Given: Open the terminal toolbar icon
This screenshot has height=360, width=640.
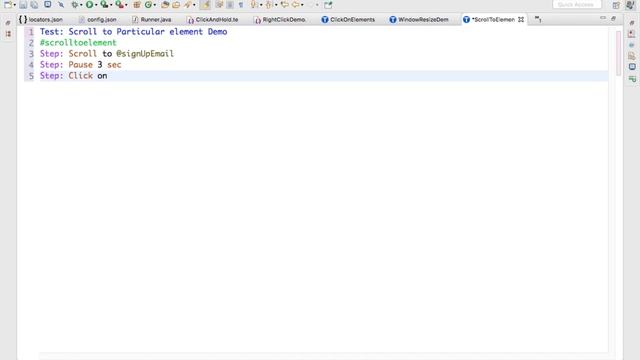Looking at the screenshot, I should [x=48, y=4].
